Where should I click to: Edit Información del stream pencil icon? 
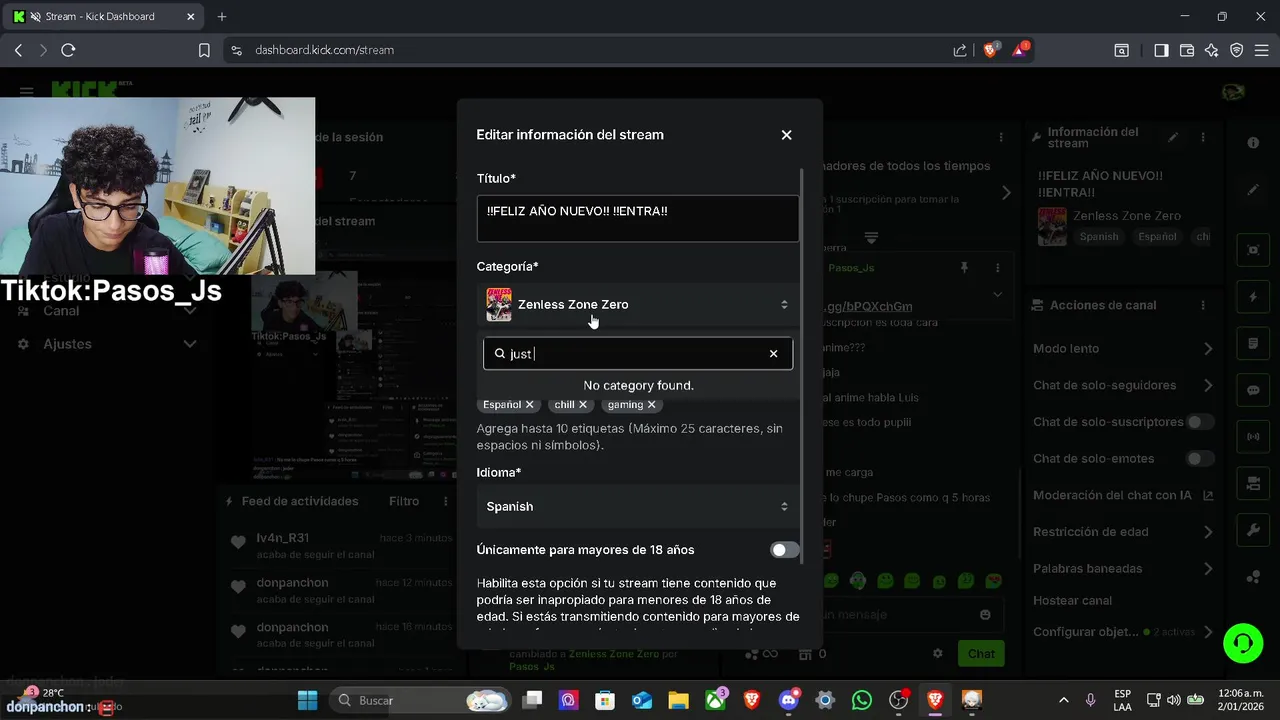pyautogui.click(x=1173, y=137)
